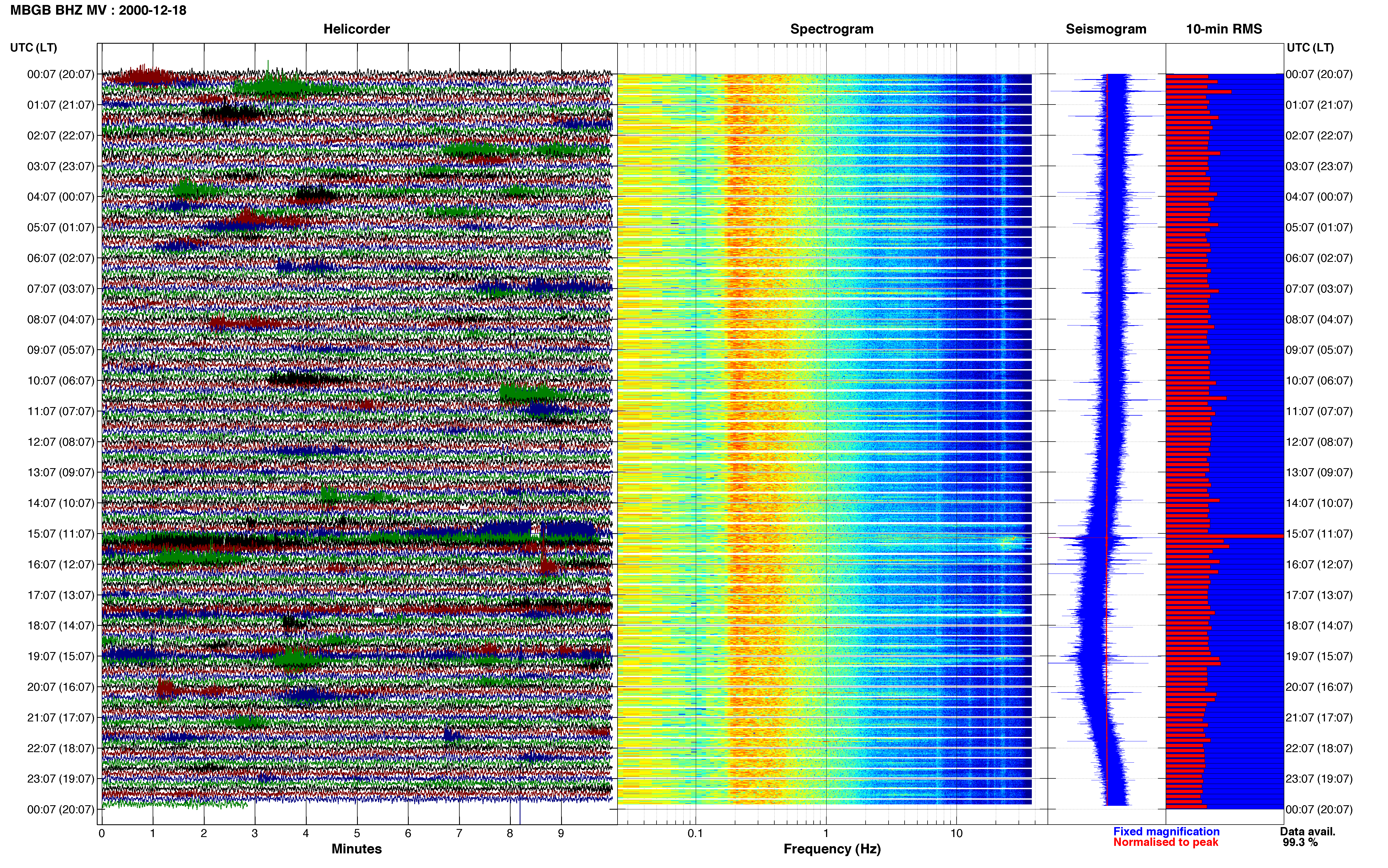The width and height of the screenshot is (1388, 868).
Task: Click the UTC (LT) label above helicorder time axis
Action: coord(34,48)
